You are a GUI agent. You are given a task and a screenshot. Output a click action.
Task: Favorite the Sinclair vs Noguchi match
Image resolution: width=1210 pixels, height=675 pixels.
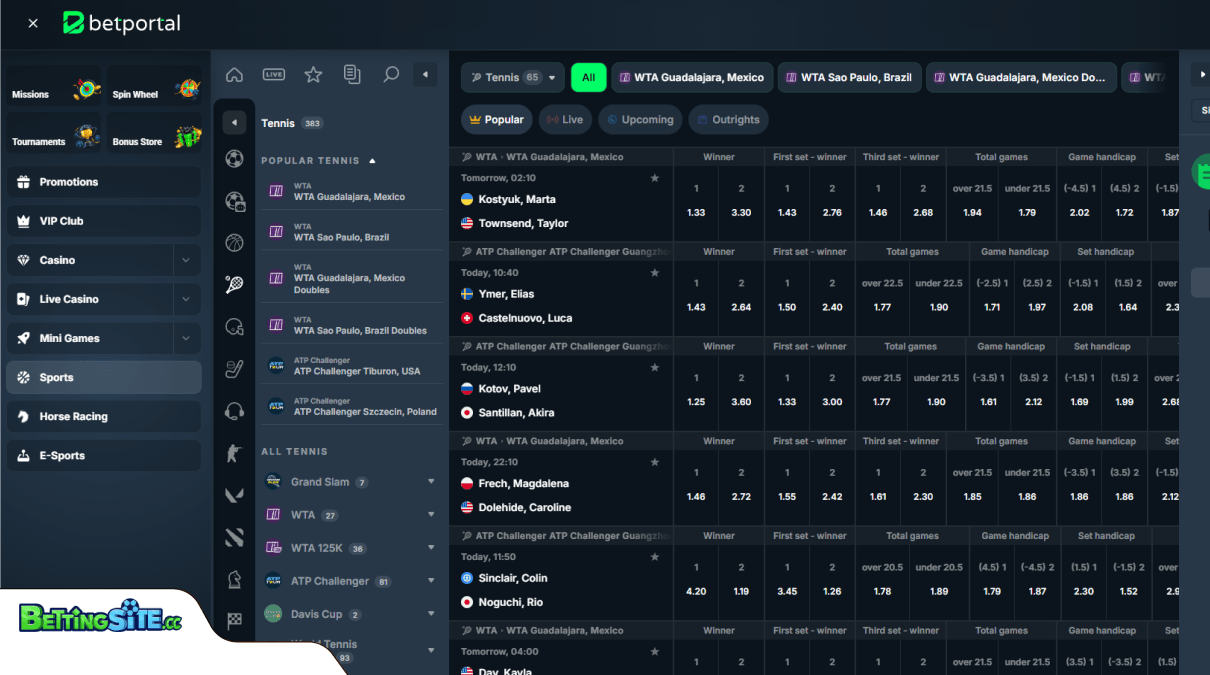[x=655, y=557]
